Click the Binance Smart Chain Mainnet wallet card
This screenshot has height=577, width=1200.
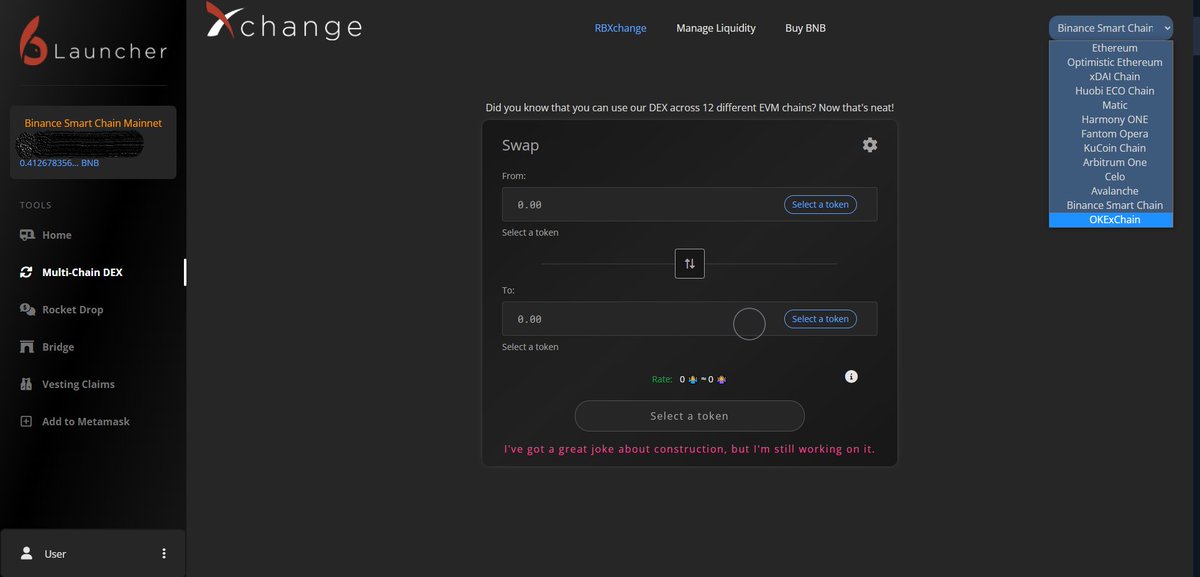pyautogui.click(x=93, y=142)
